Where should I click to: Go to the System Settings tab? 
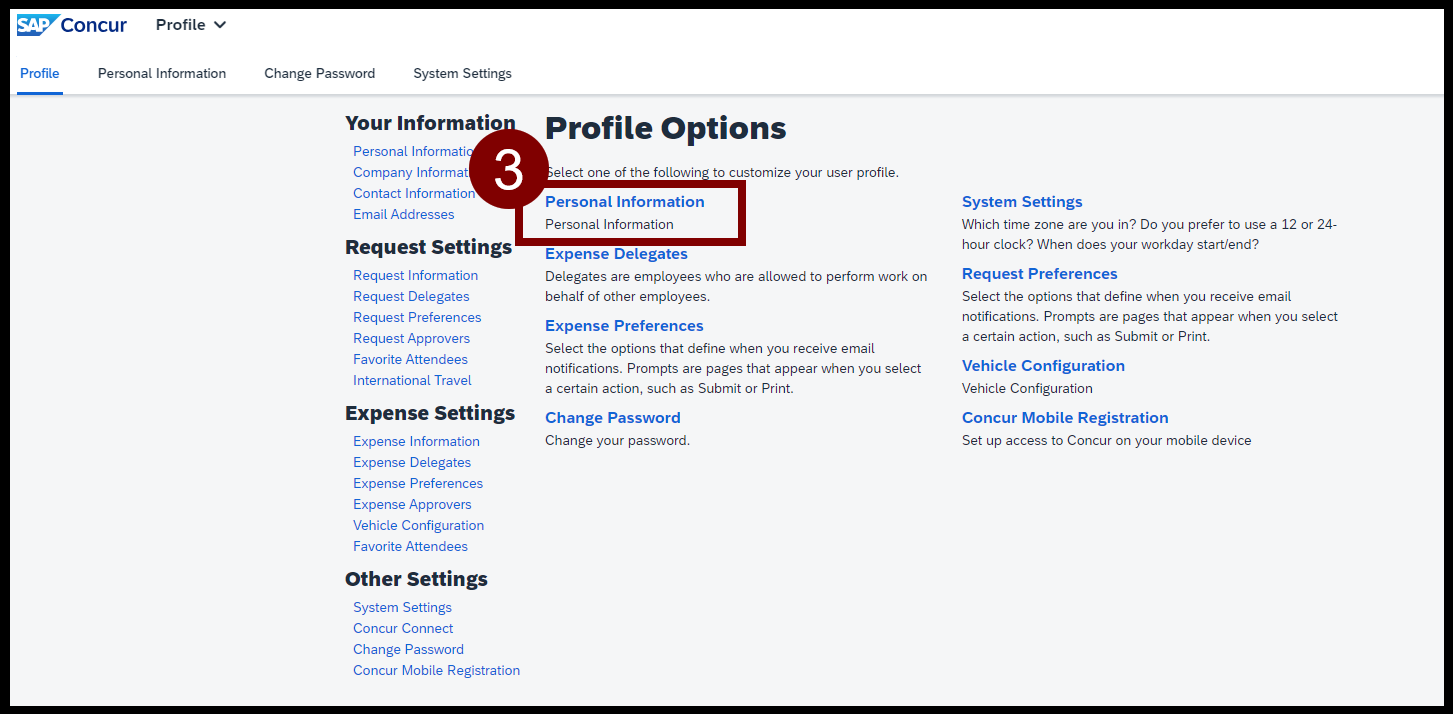(462, 73)
